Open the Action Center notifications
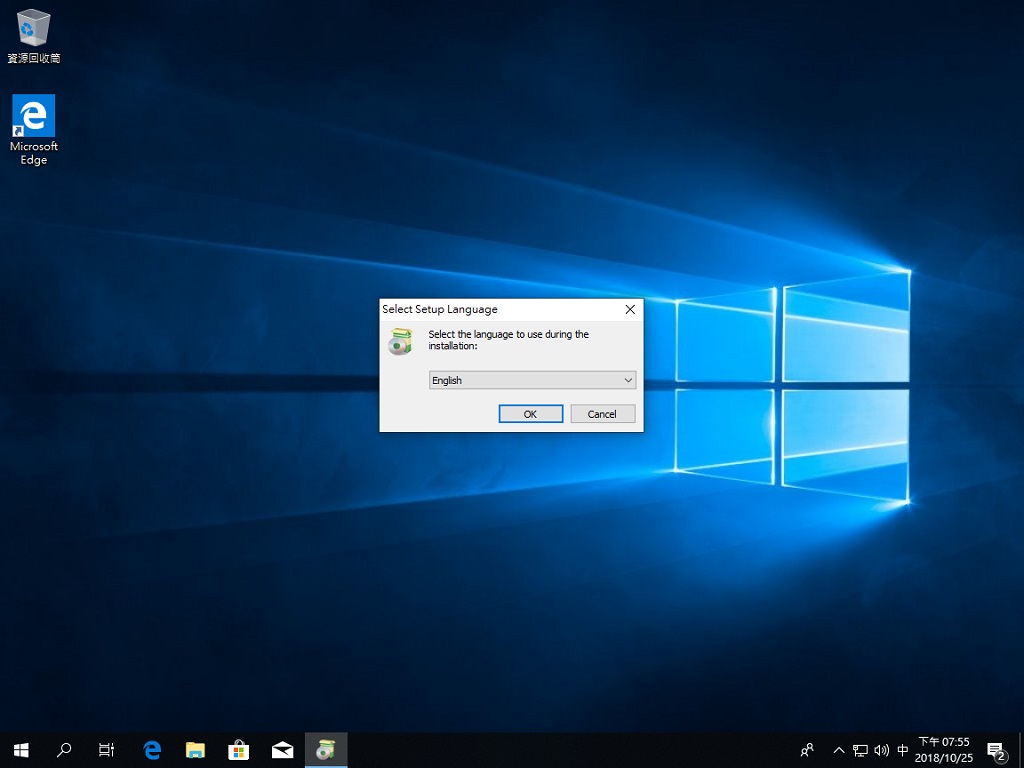This screenshot has width=1024, height=768. tap(996, 750)
